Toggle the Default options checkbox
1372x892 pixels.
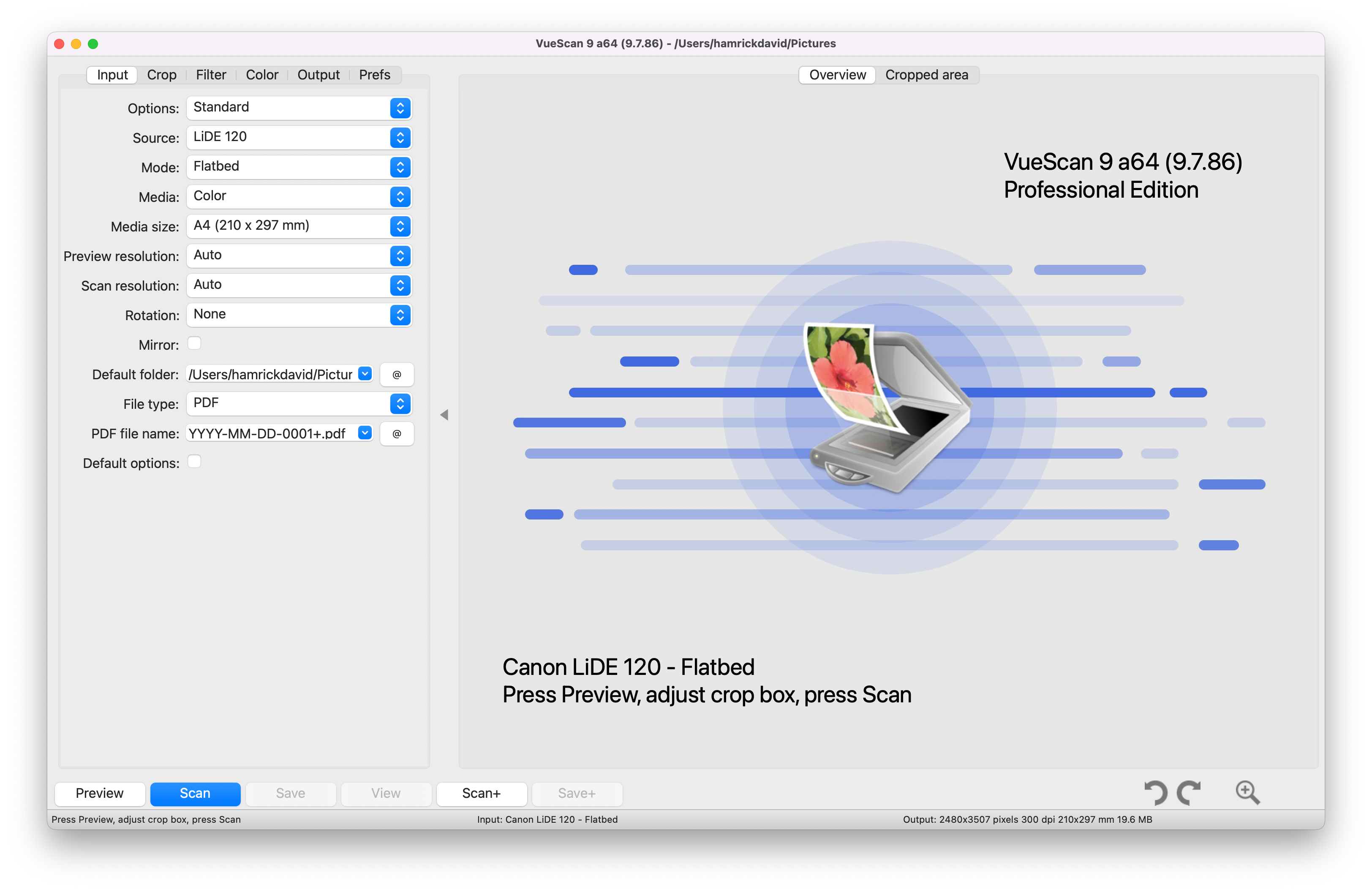[x=195, y=462]
